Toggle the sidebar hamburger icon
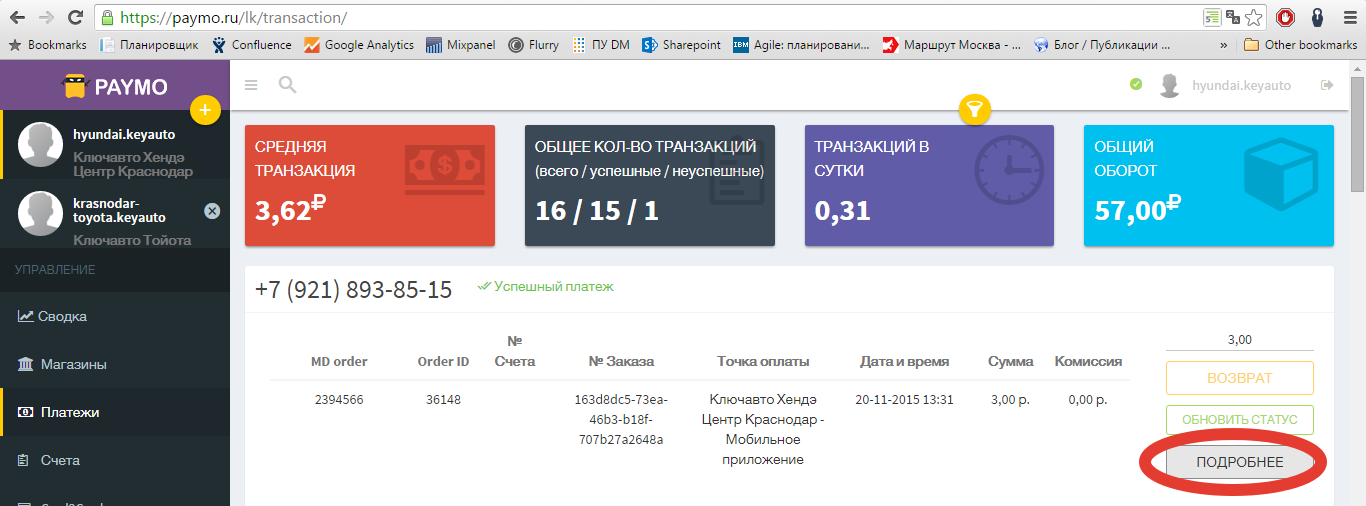This screenshot has height=506, width=1366. coord(251,86)
